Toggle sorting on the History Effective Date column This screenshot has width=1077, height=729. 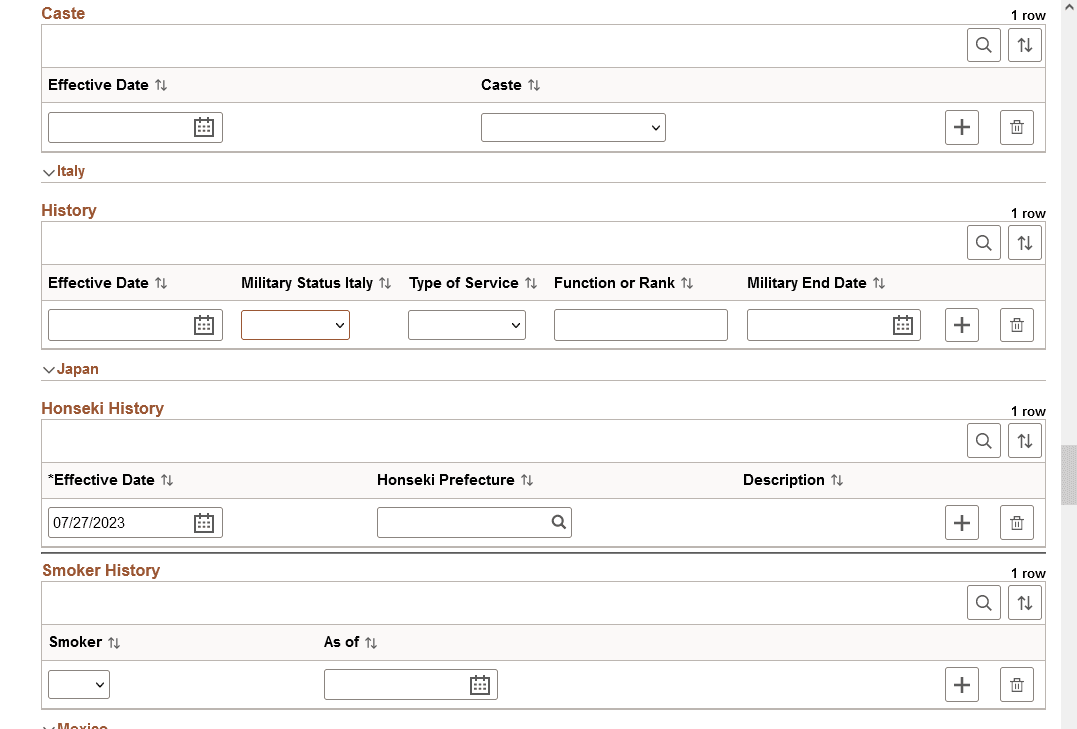pyautogui.click(x=160, y=283)
